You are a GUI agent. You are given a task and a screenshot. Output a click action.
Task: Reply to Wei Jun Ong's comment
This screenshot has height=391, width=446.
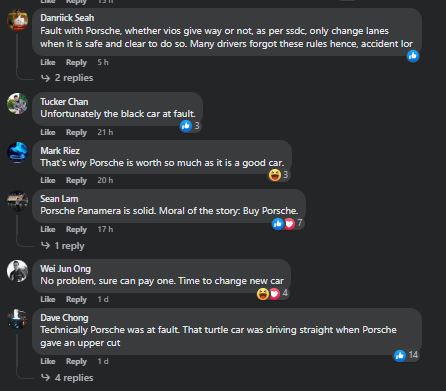(x=76, y=299)
